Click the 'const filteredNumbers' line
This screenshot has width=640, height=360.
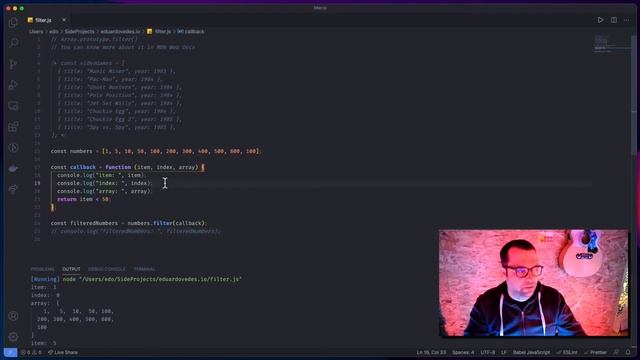129,223
